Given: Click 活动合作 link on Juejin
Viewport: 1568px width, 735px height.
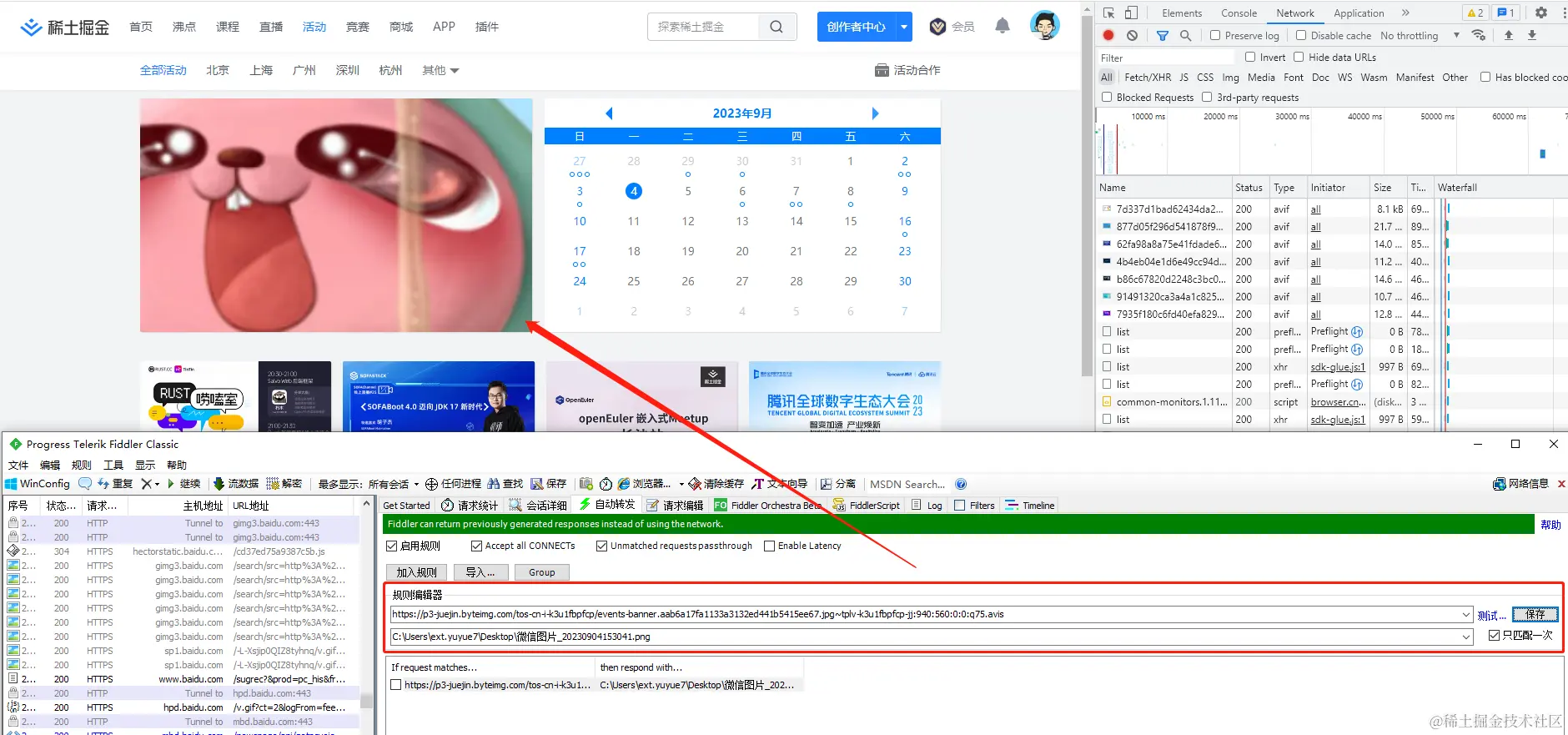Looking at the screenshot, I should click(x=907, y=70).
